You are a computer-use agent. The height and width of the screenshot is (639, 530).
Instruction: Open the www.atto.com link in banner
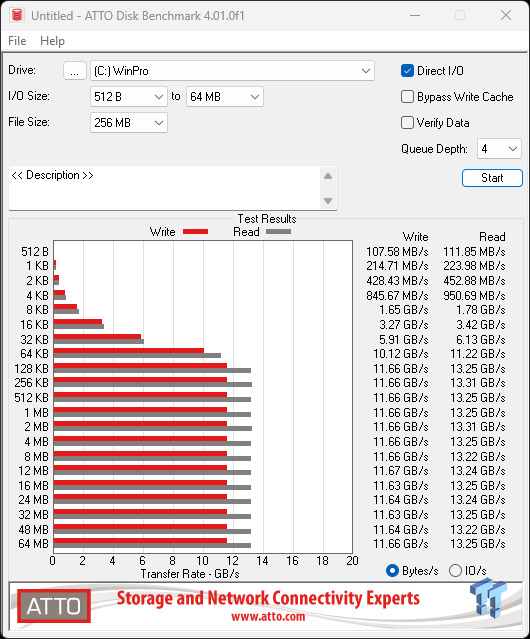[268, 616]
